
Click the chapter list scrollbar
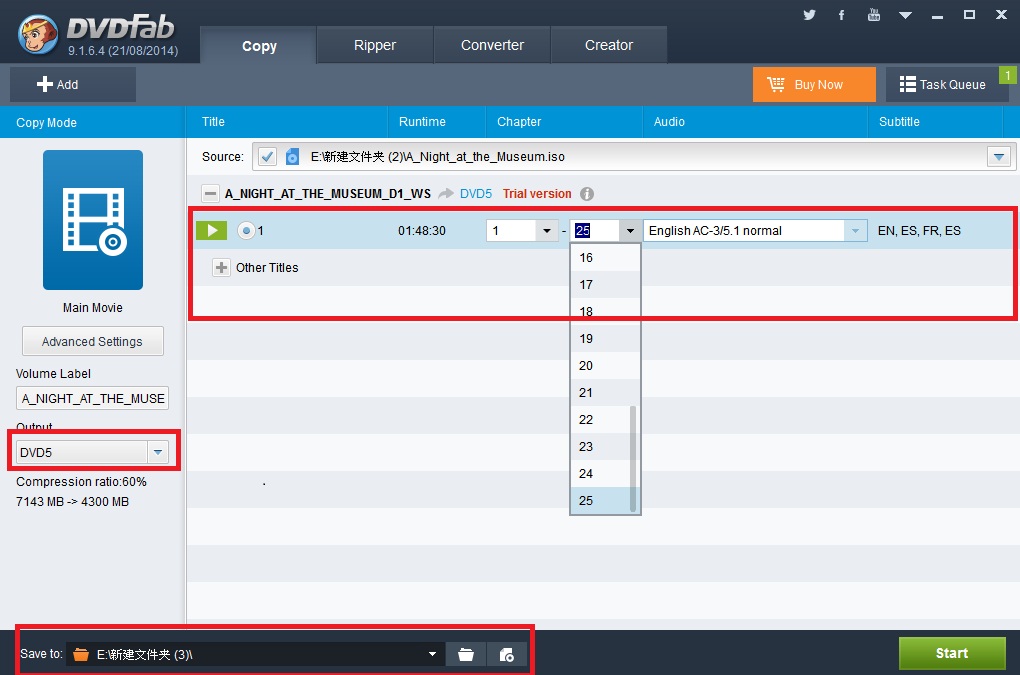[x=633, y=458]
